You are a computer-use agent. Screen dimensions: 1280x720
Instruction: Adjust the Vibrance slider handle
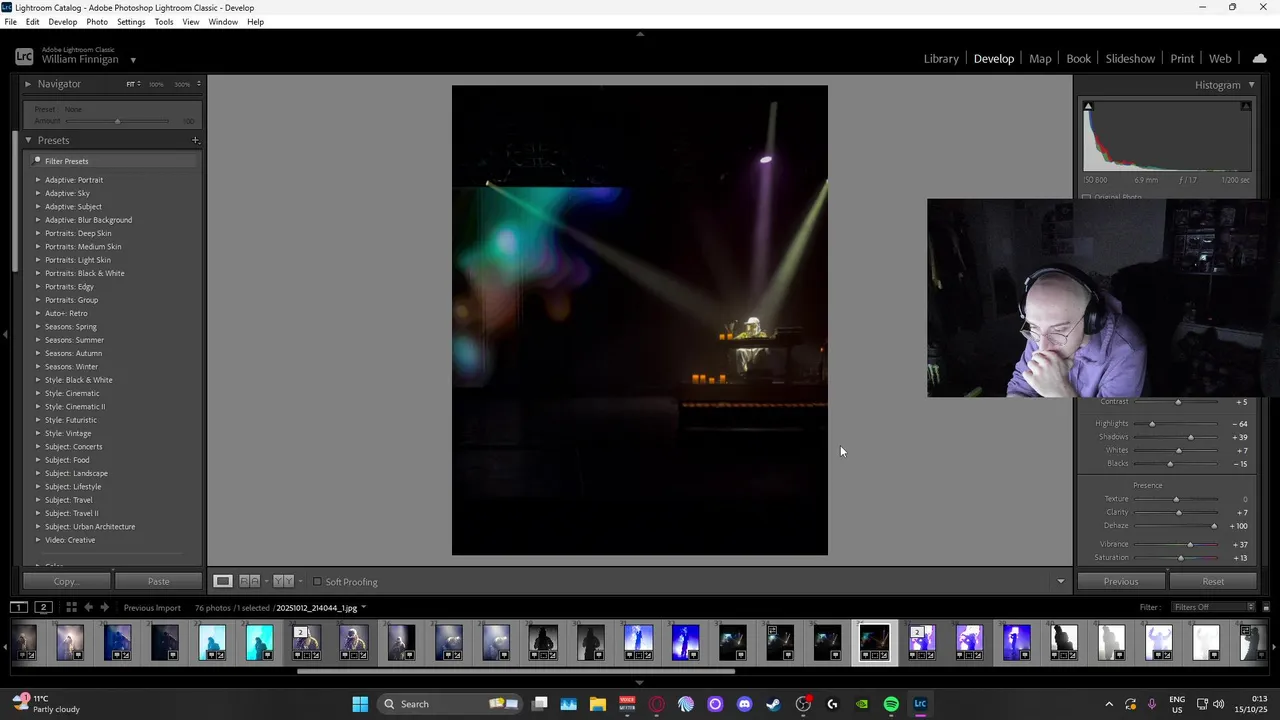(x=1190, y=544)
